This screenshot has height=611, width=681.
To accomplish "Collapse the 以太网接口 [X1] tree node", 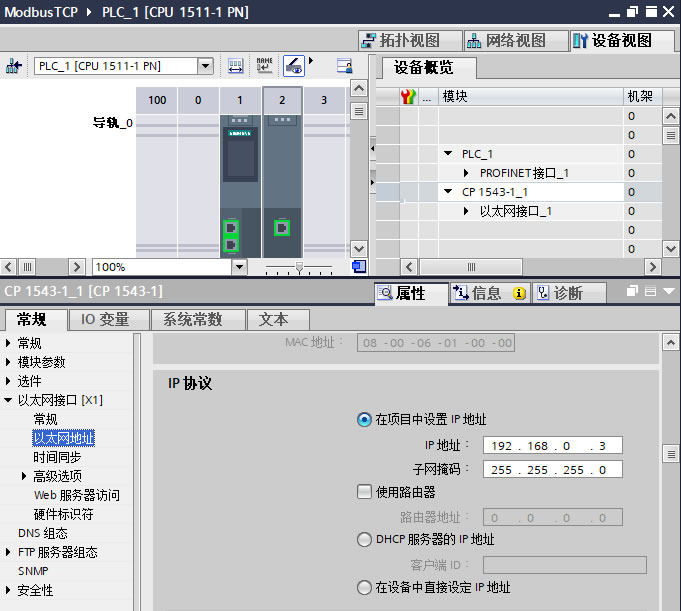I will [x=8, y=400].
